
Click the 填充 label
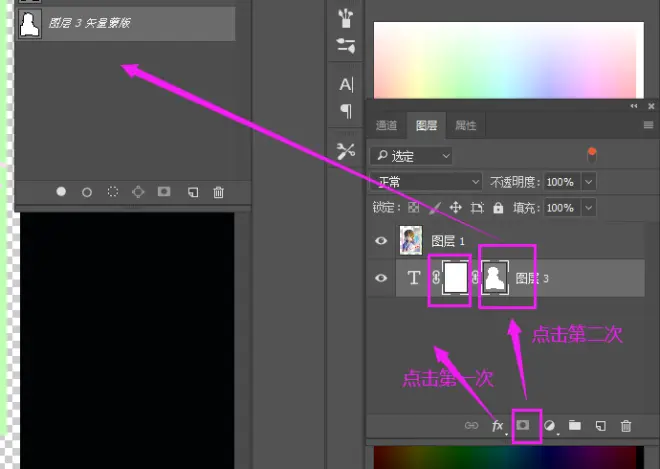526,208
